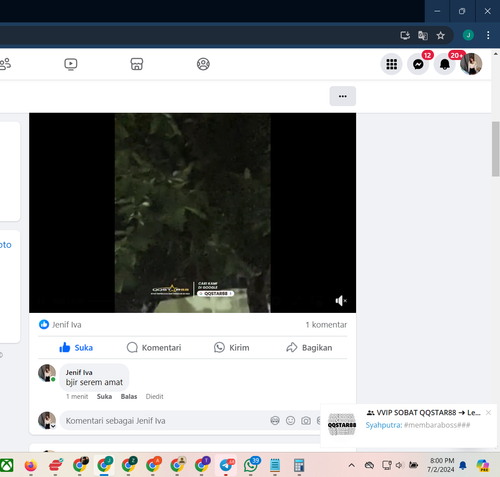Open the account profile picture menu
500x477 pixels.
471,64
